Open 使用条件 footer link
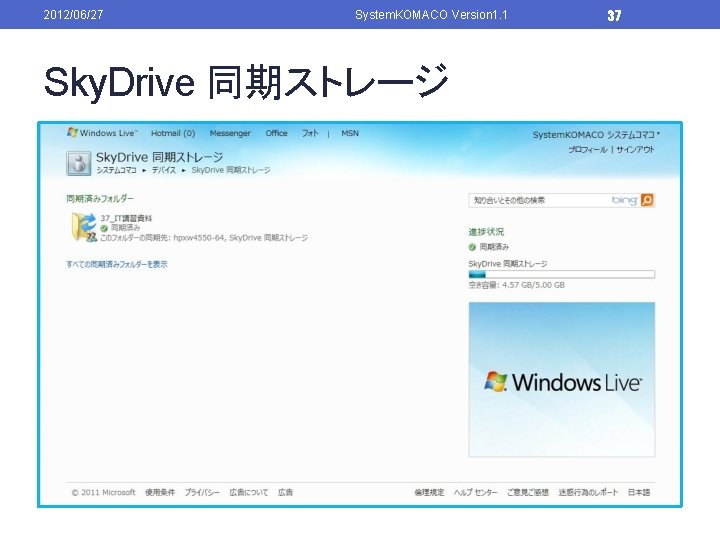The width and height of the screenshot is (720, 540). point(160,492)
